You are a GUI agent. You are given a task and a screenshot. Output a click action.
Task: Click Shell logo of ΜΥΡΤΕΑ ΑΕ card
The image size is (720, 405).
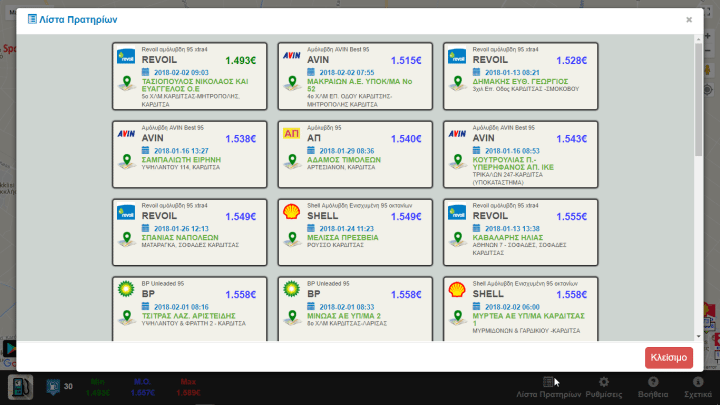pos(457,290)
